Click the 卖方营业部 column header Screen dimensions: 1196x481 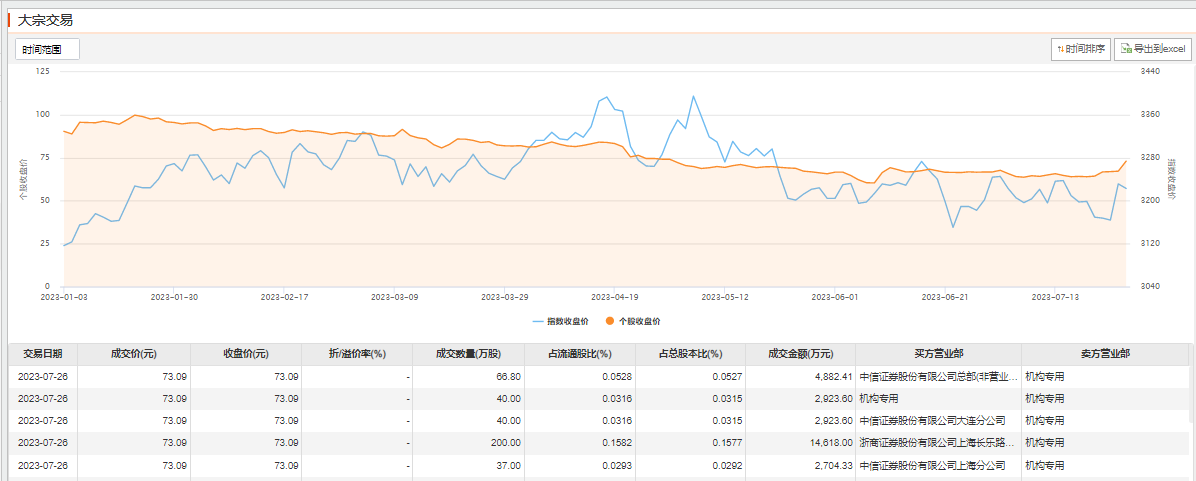[1105, 354]
